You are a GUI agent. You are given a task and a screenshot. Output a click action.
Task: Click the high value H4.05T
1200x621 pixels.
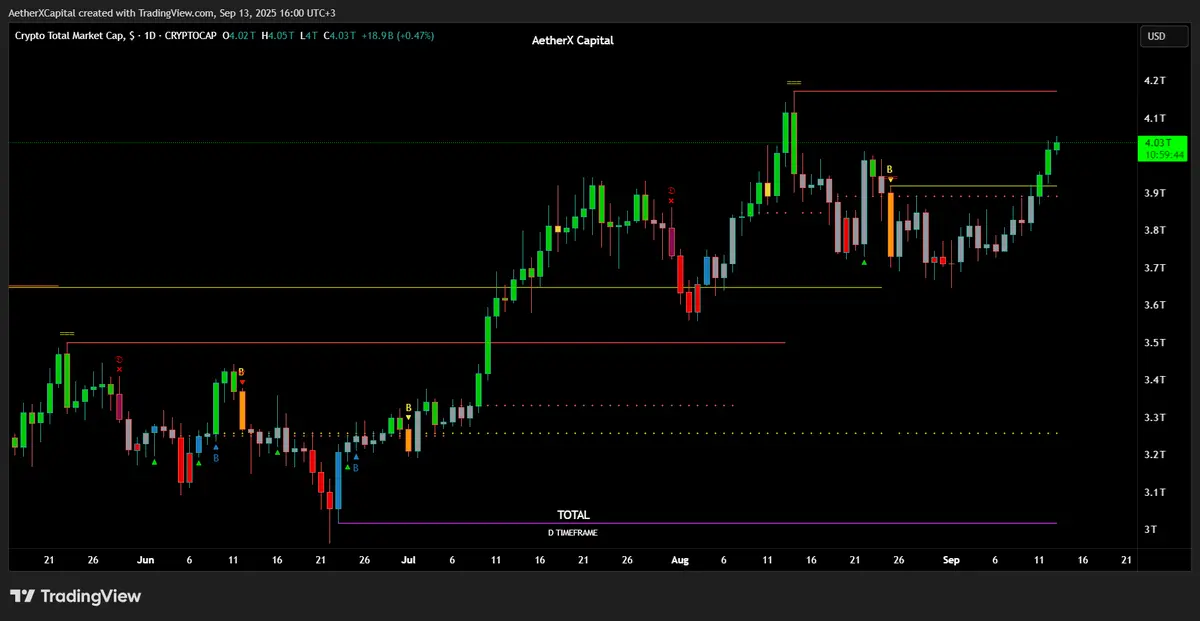279,36
